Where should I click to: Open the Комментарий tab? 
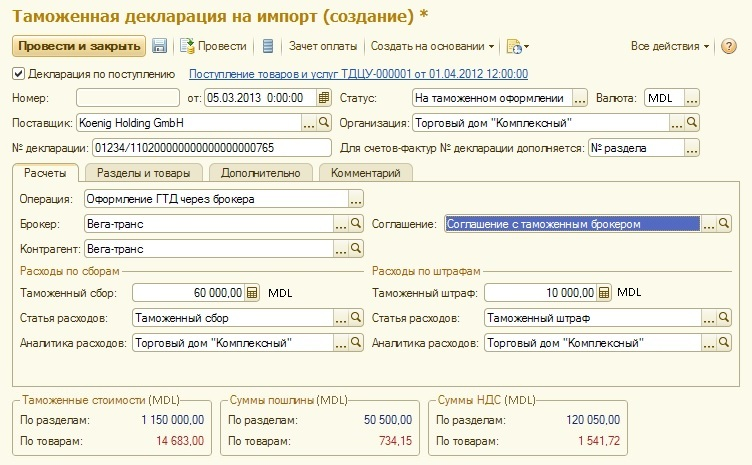click(x=366, y=173)
